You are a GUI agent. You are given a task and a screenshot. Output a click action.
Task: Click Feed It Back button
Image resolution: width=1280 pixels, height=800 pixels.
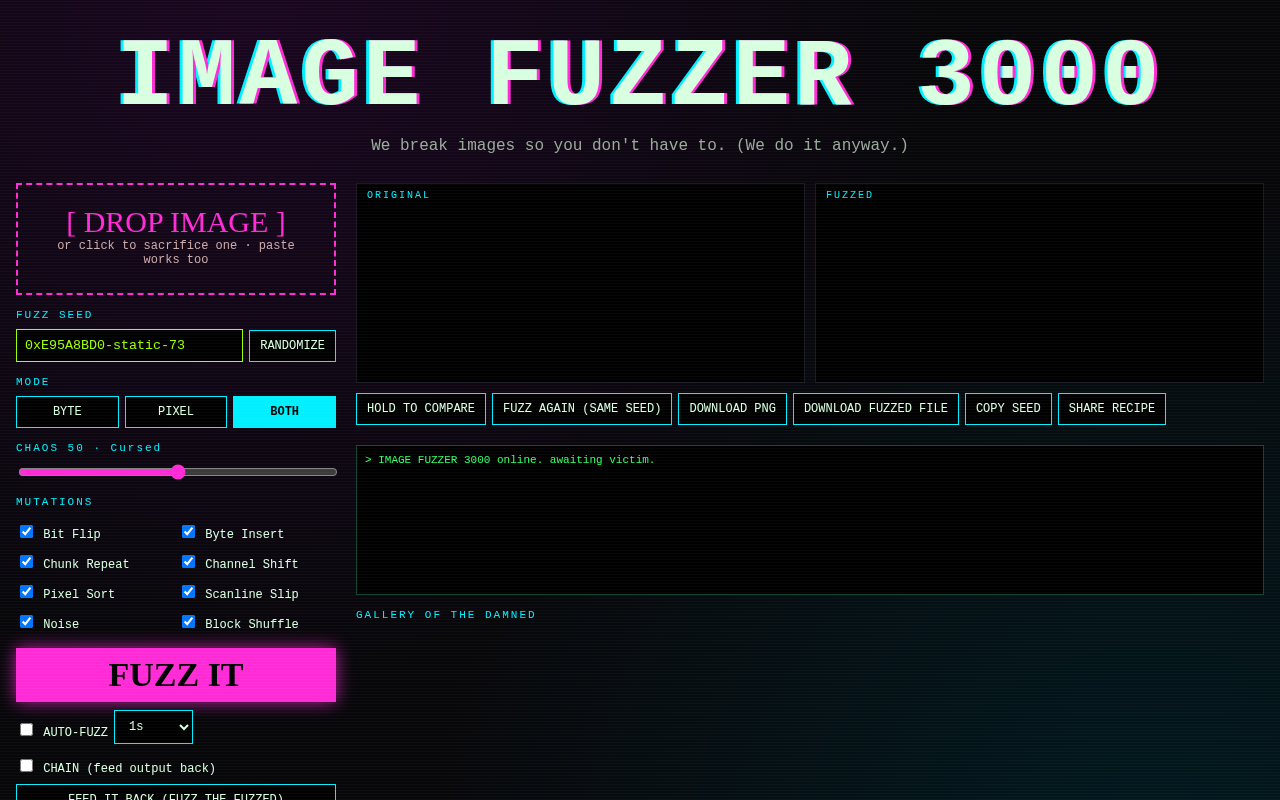(x=176, y=794)
